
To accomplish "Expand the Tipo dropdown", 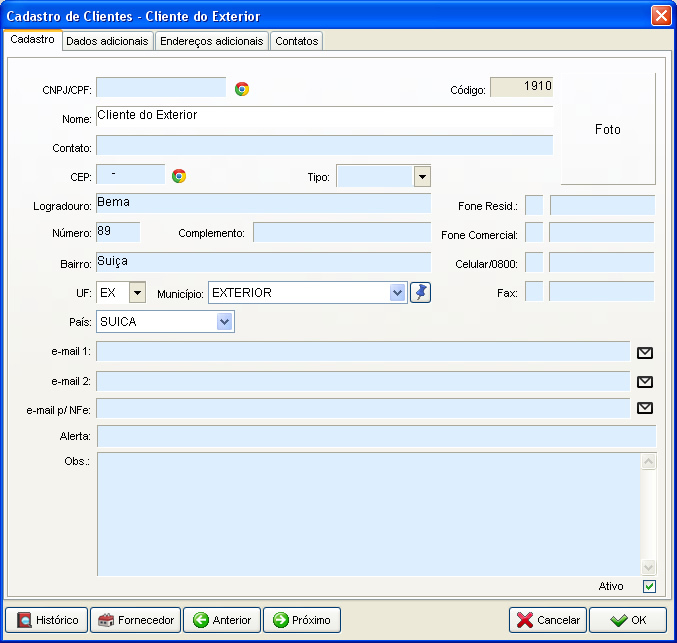I will coord(422,177).
